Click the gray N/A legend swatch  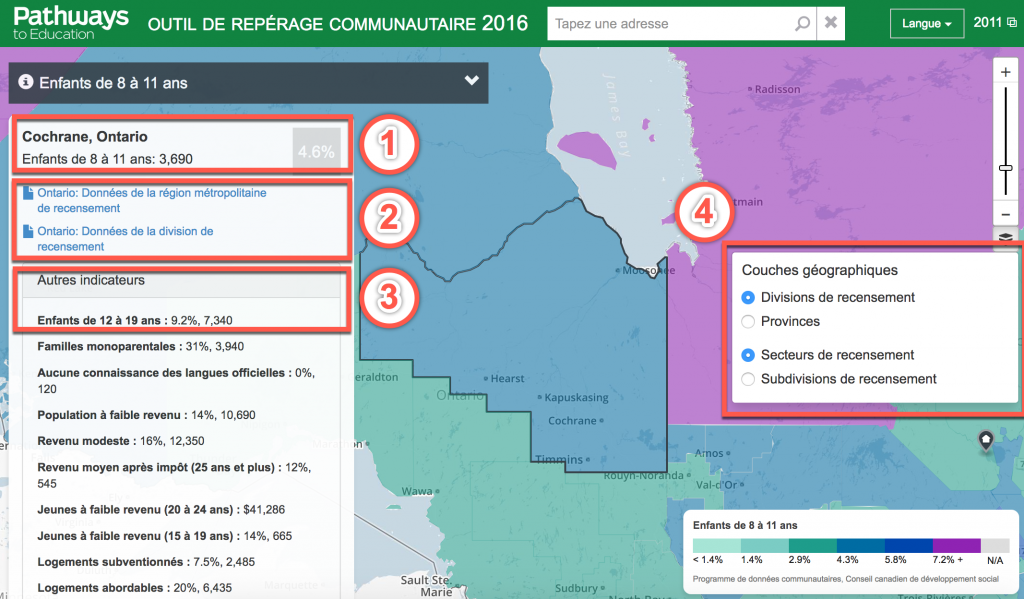pyautogui.click(x=995, y=545)
